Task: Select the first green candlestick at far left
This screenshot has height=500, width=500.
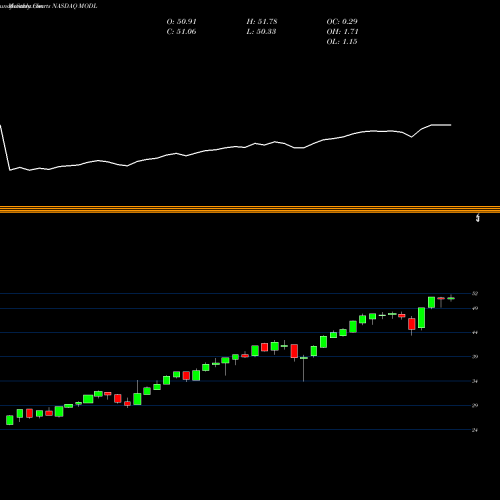Action: point(10,420)
